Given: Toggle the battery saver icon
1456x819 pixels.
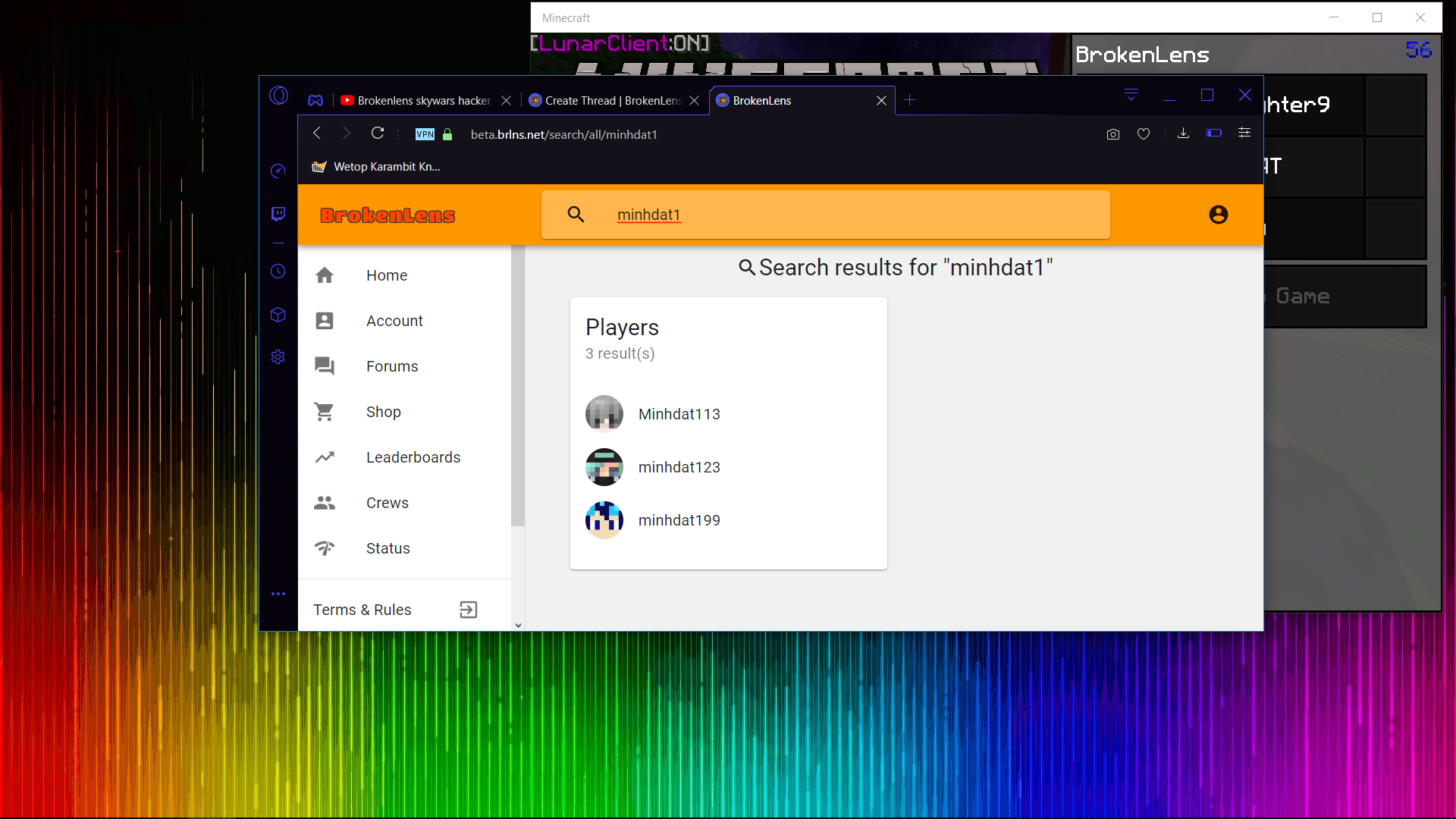Looking at the screenshot, I should (x=1214, y=133).
